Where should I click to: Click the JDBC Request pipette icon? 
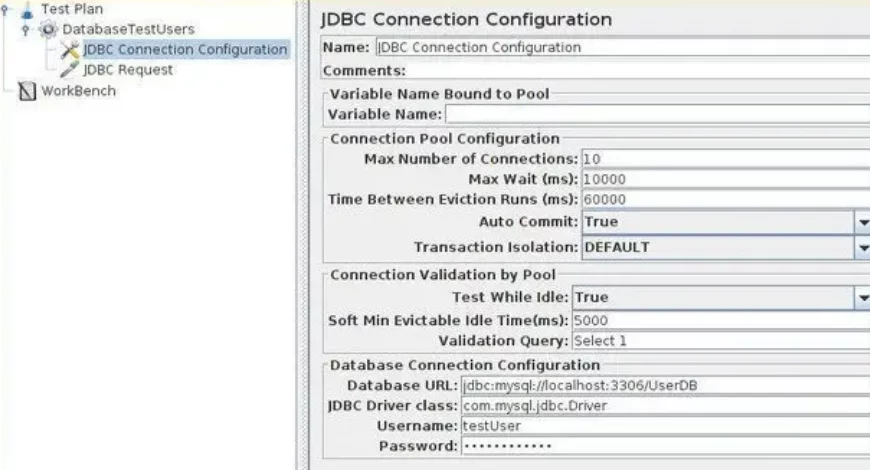pyautogui.click(x=70, y=70)
